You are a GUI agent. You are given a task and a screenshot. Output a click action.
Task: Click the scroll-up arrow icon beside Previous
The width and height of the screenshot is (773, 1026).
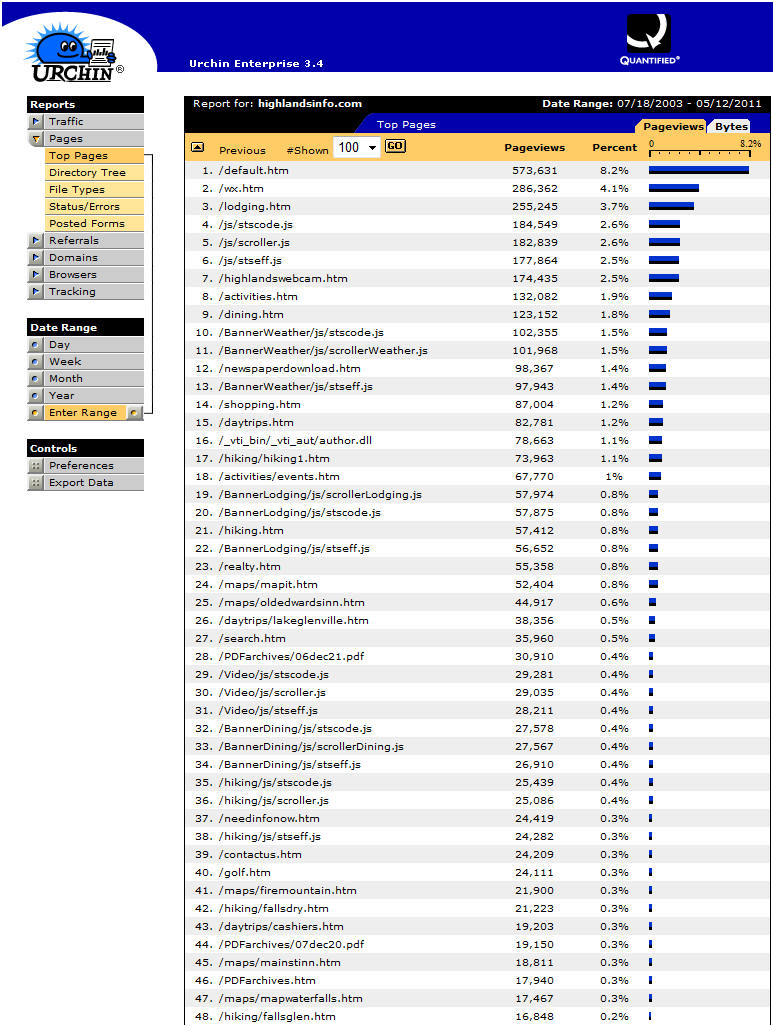click(198, 147)
